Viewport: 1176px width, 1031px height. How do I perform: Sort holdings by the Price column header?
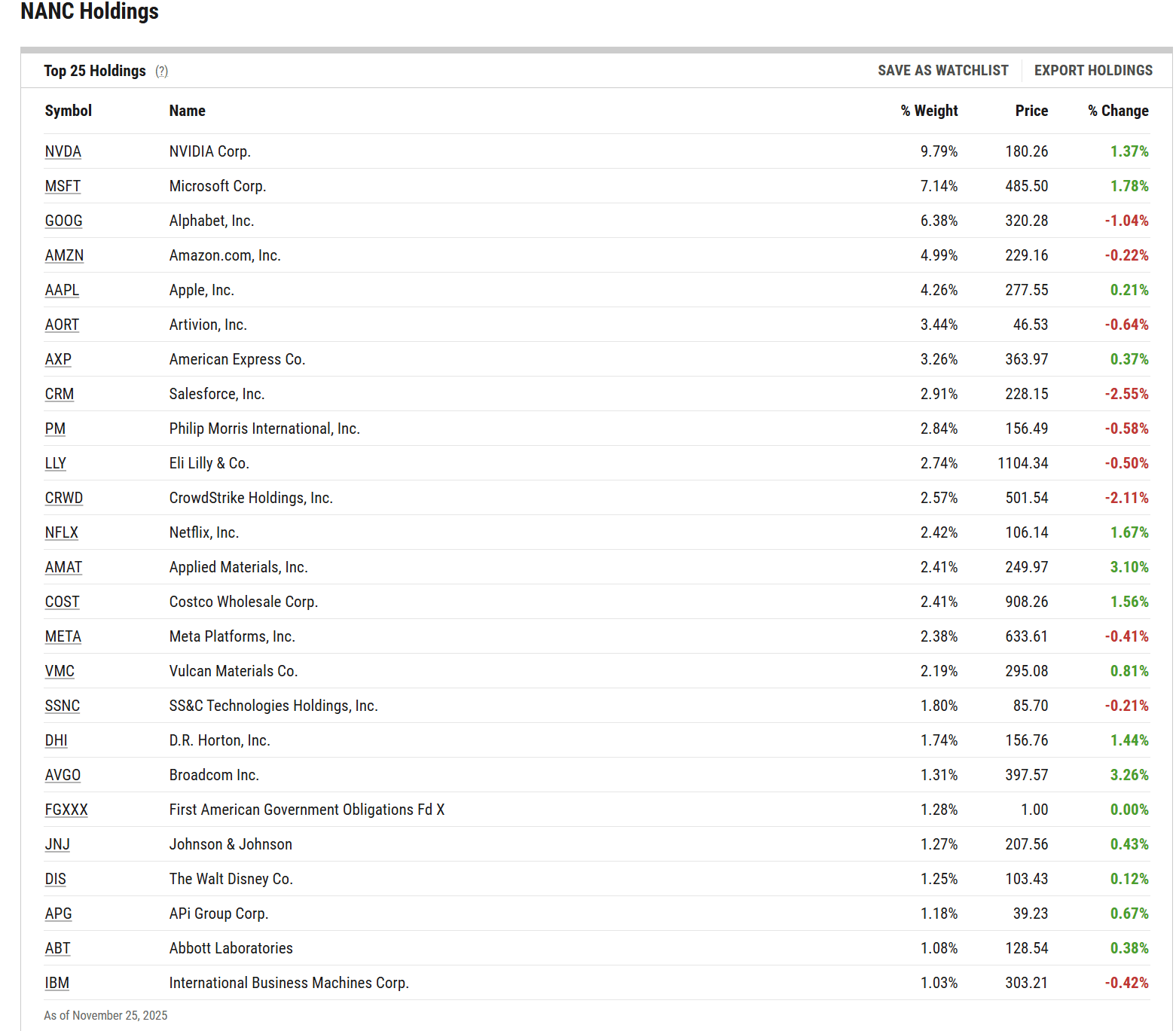1031,111
